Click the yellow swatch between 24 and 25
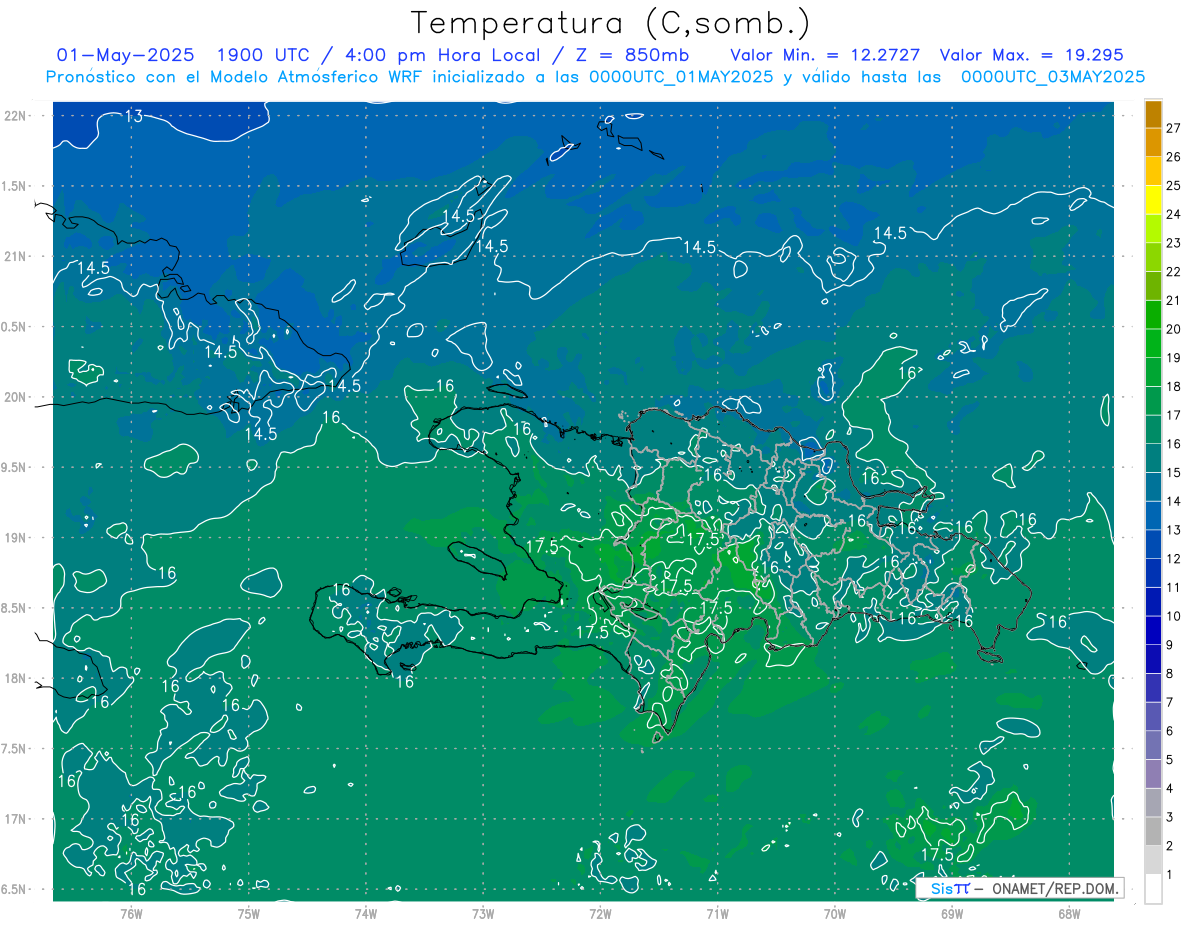1200x927 pixels. click(1153, 200)
